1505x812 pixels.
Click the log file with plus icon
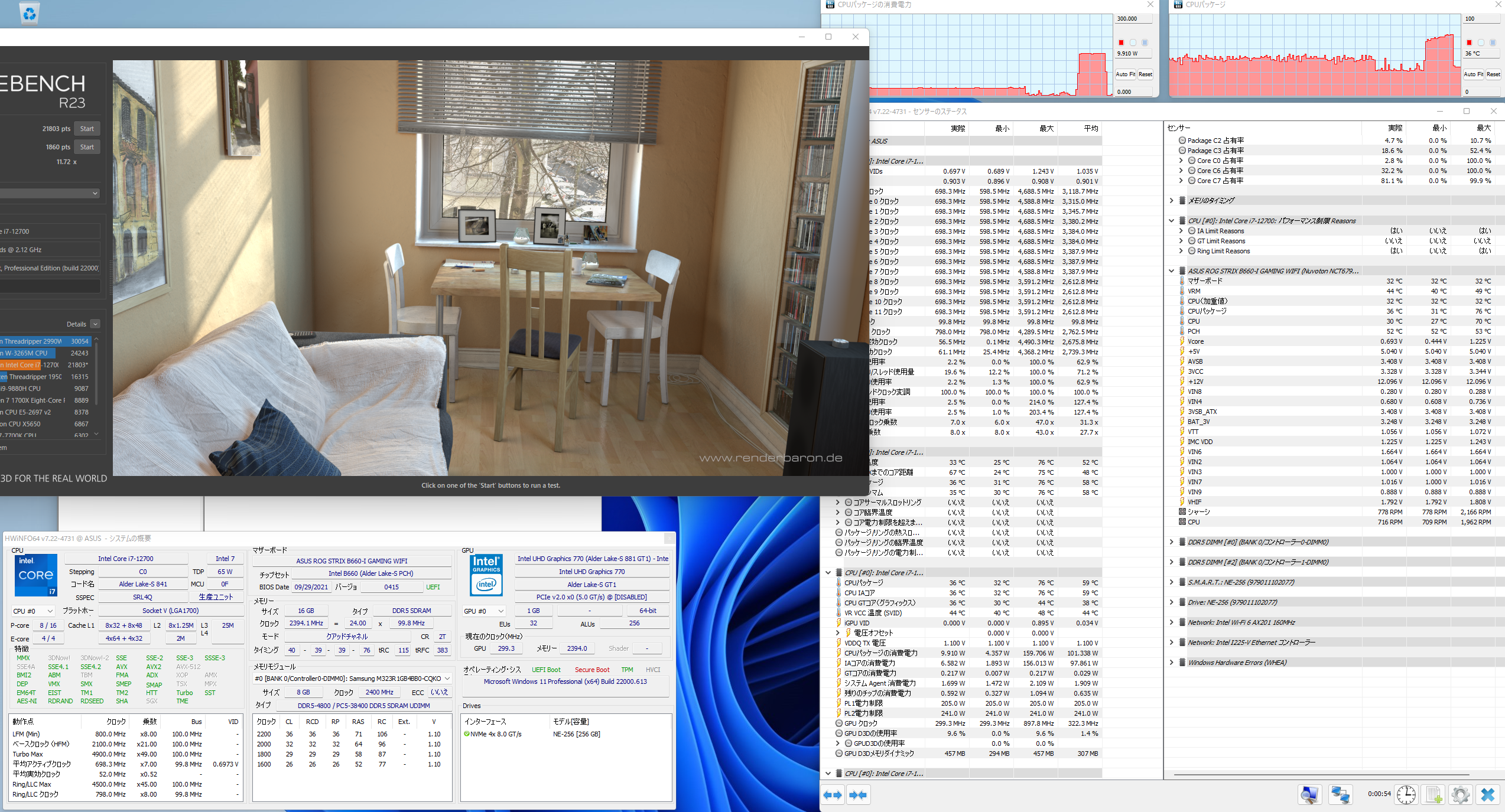coord(1434,795)
